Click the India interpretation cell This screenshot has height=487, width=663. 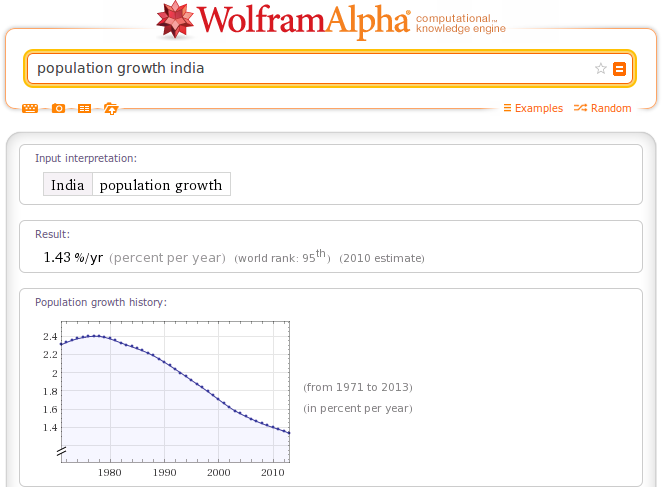point(68,185)
